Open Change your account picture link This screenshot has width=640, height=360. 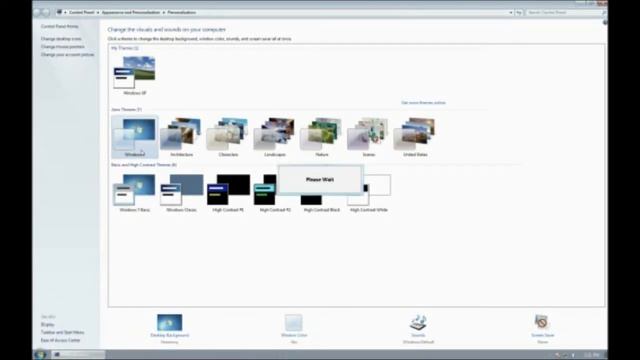tap(67, 54)
